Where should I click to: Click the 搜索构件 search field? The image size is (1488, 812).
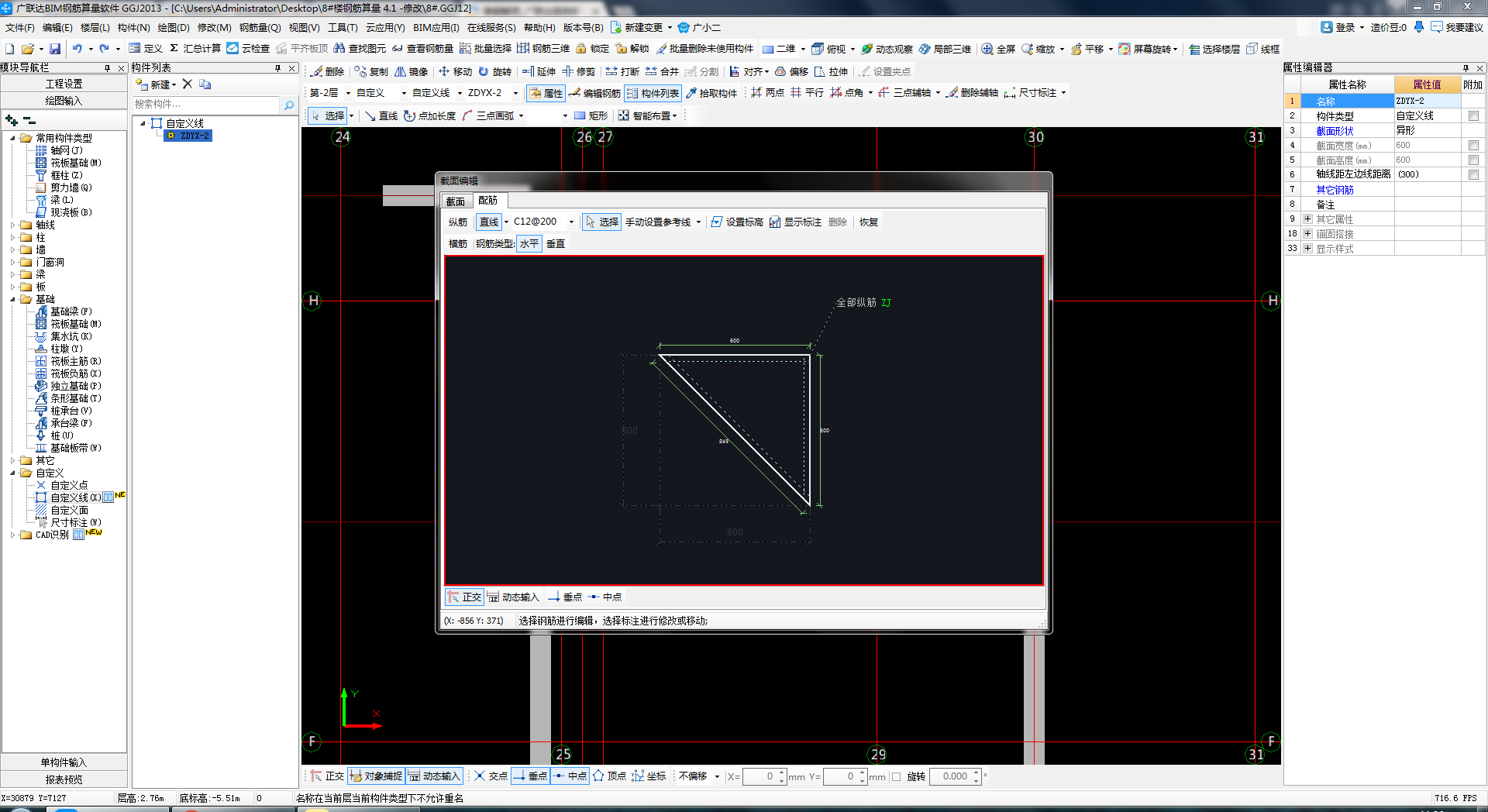[x=206, y=105]
